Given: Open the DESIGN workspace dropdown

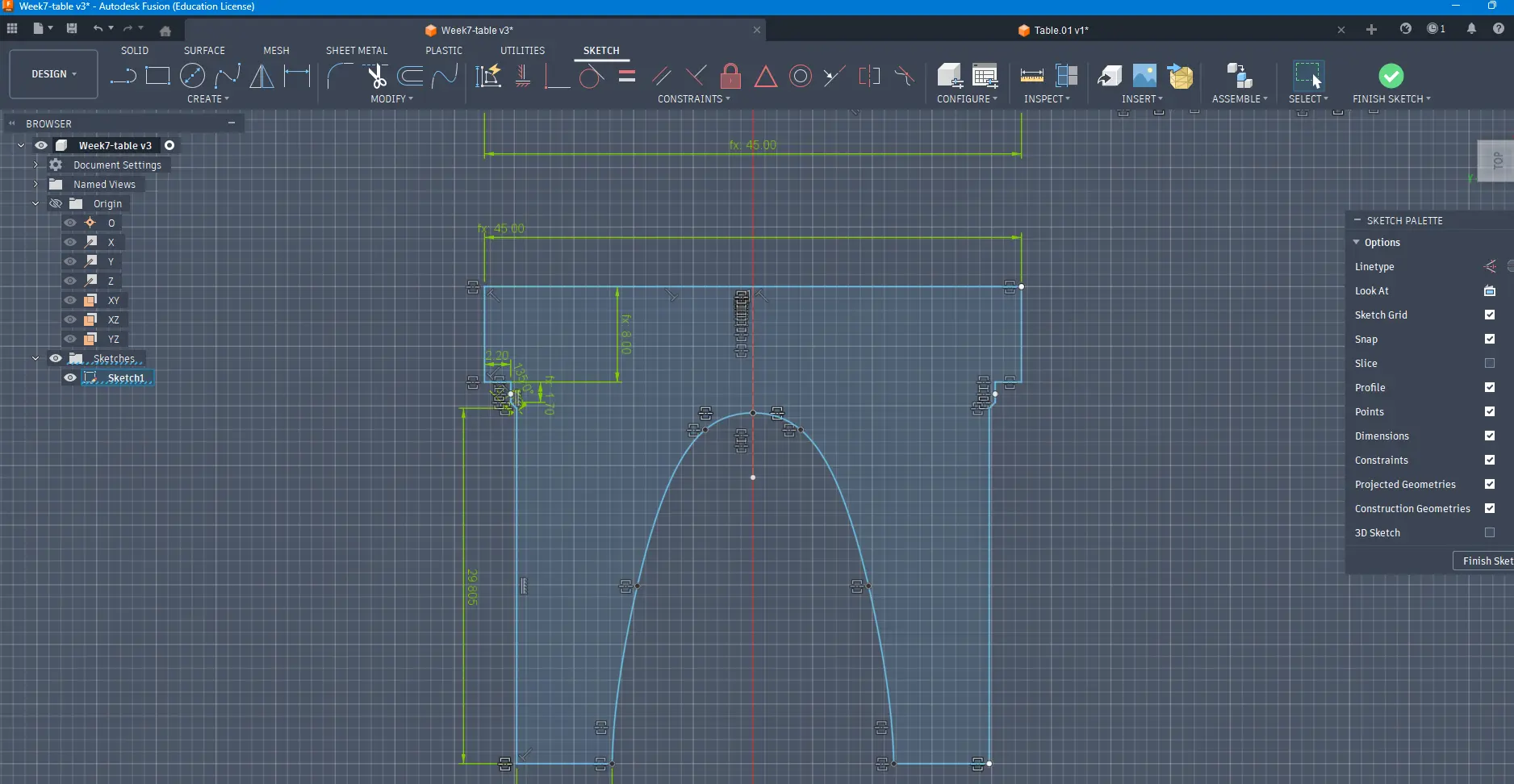Looking at the screenshot, I should point(54,74).
